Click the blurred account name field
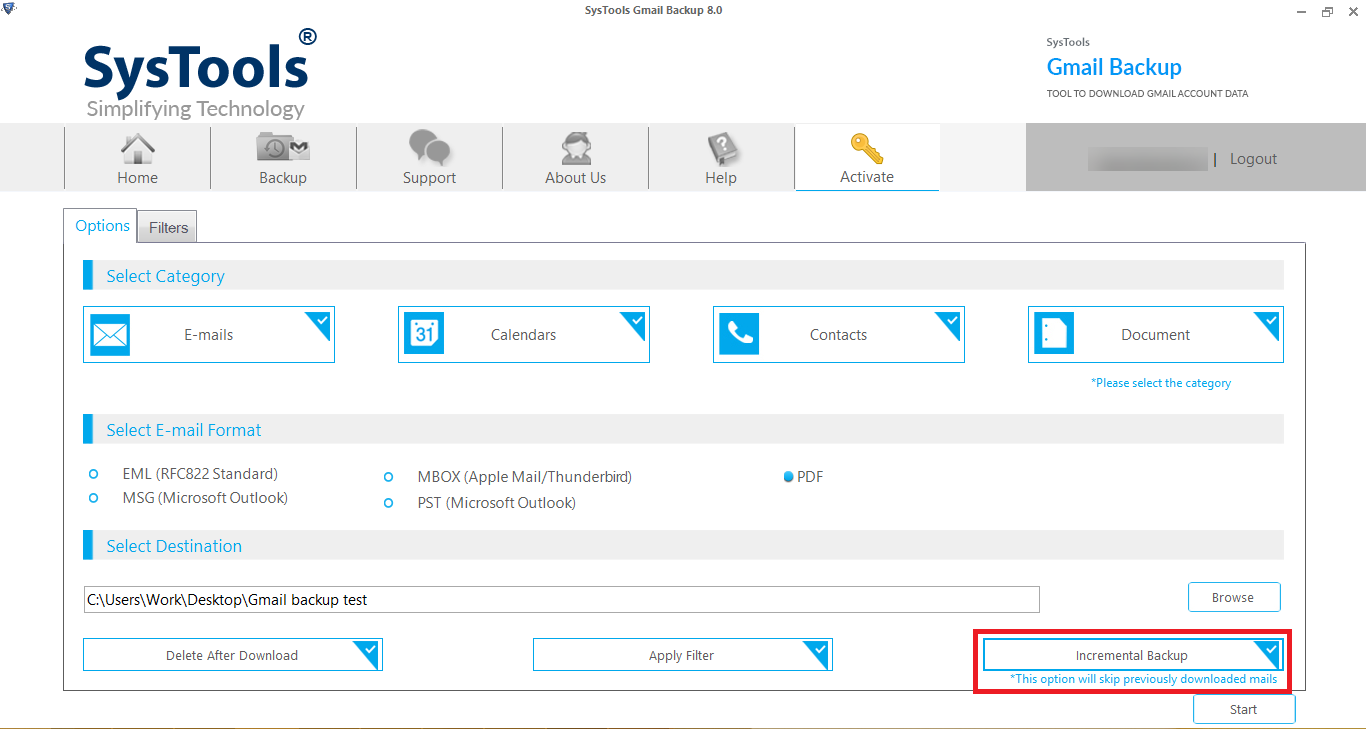 click(1147, 159)
